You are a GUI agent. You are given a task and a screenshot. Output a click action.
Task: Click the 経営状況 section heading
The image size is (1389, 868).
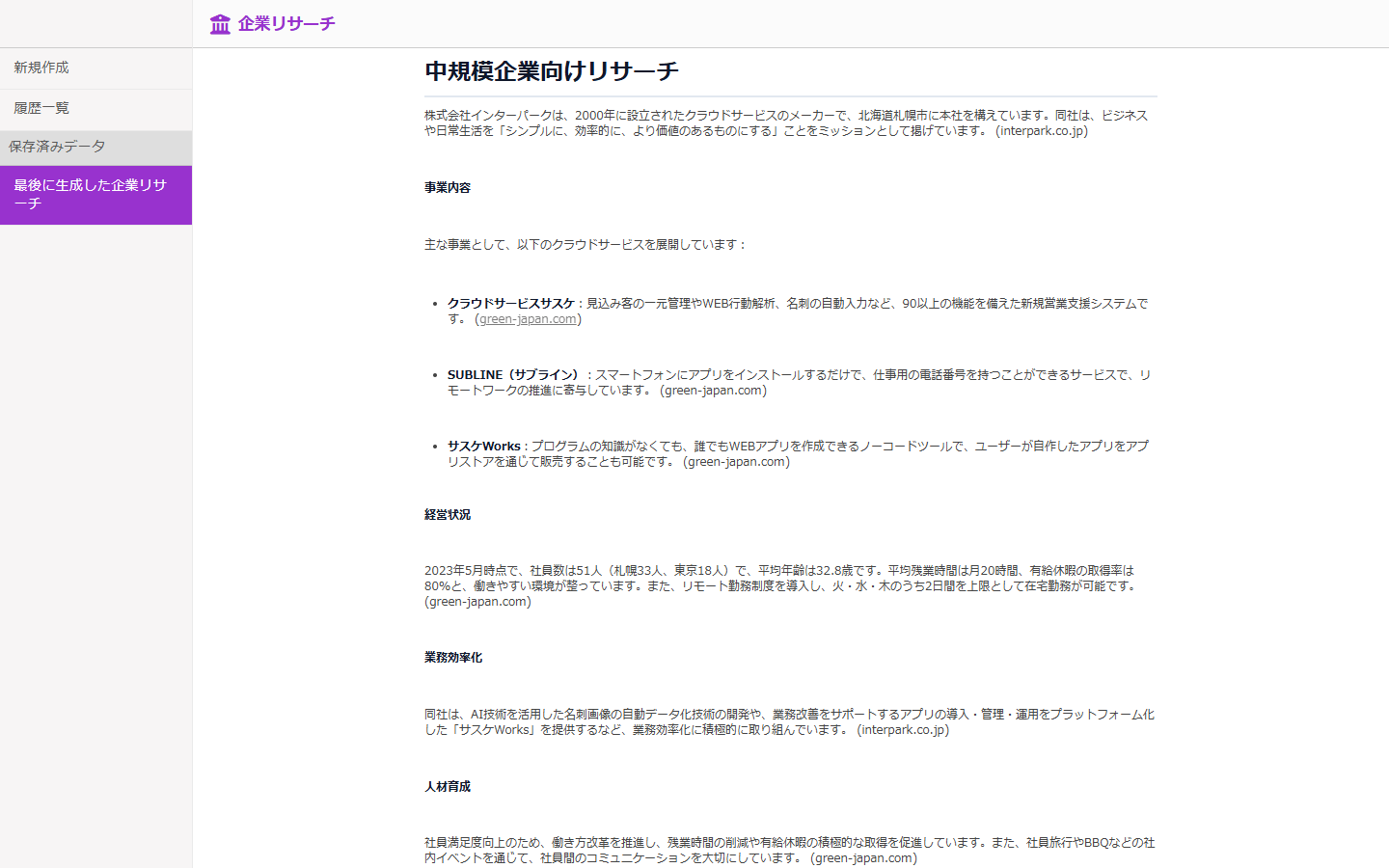(447, 514)
